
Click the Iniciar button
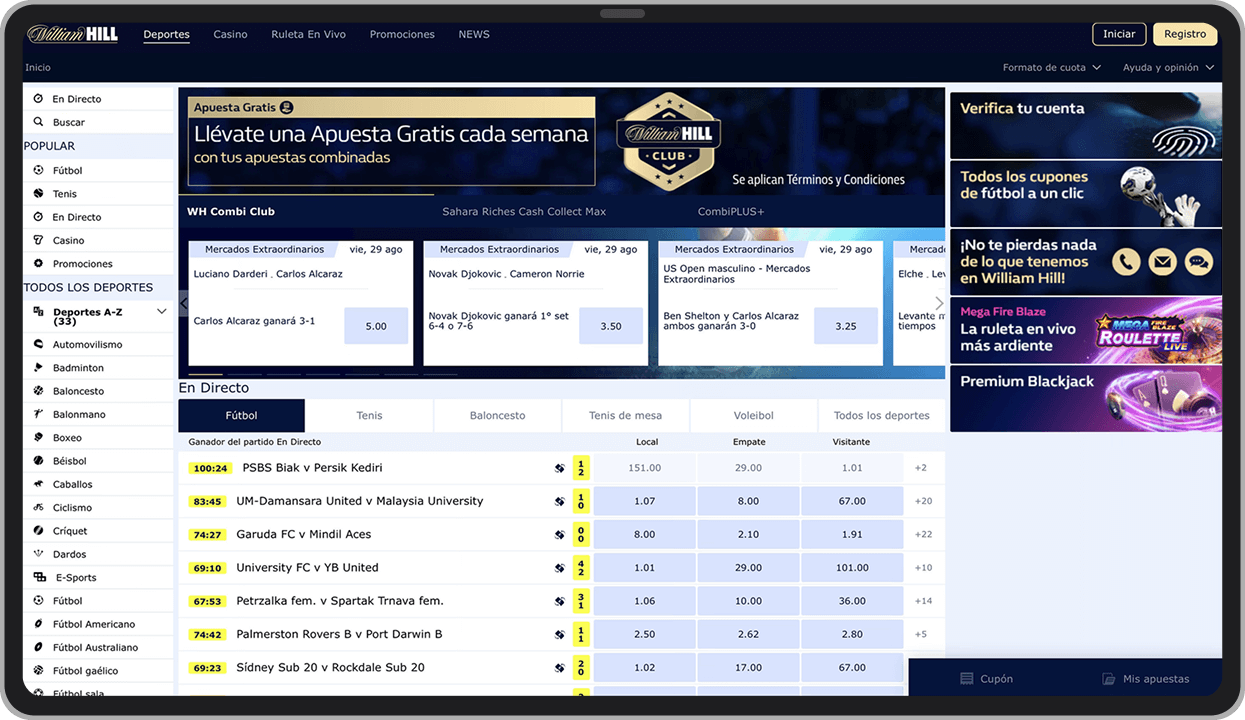1119,34
